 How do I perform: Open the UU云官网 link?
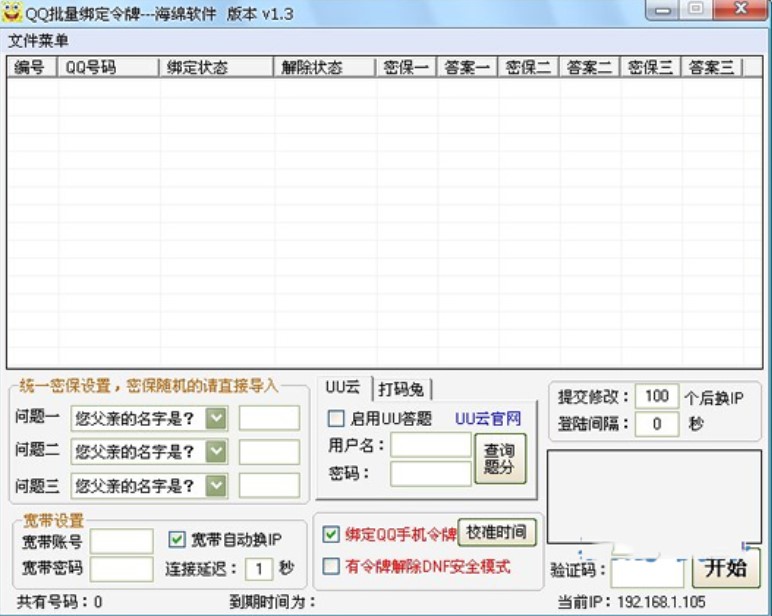tap(488, 419)
